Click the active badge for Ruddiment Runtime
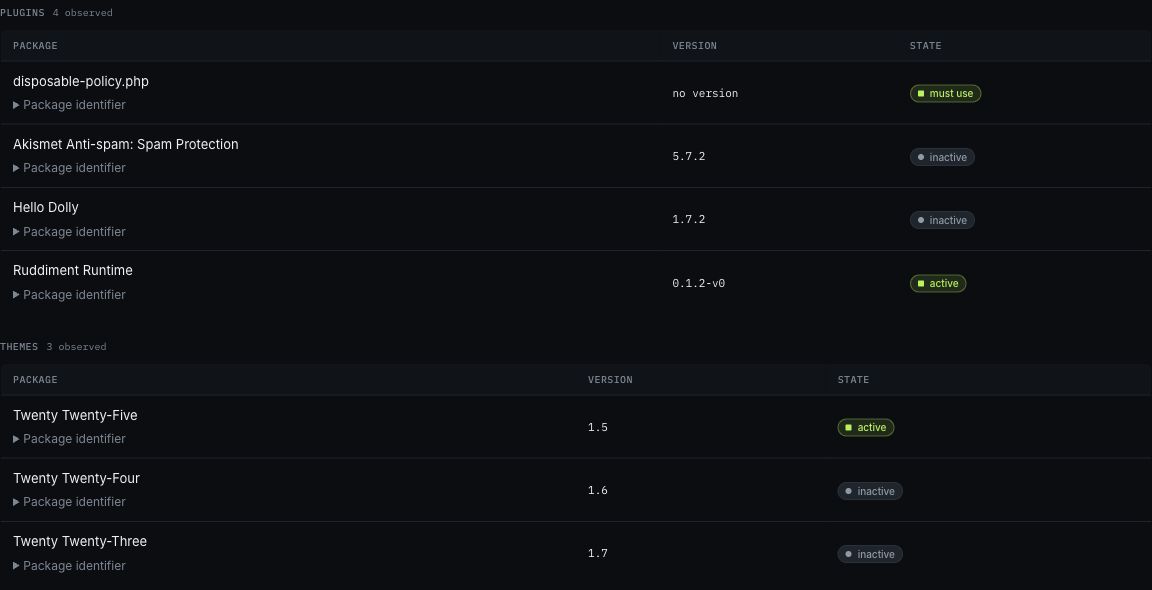 (x=937, y=284)
